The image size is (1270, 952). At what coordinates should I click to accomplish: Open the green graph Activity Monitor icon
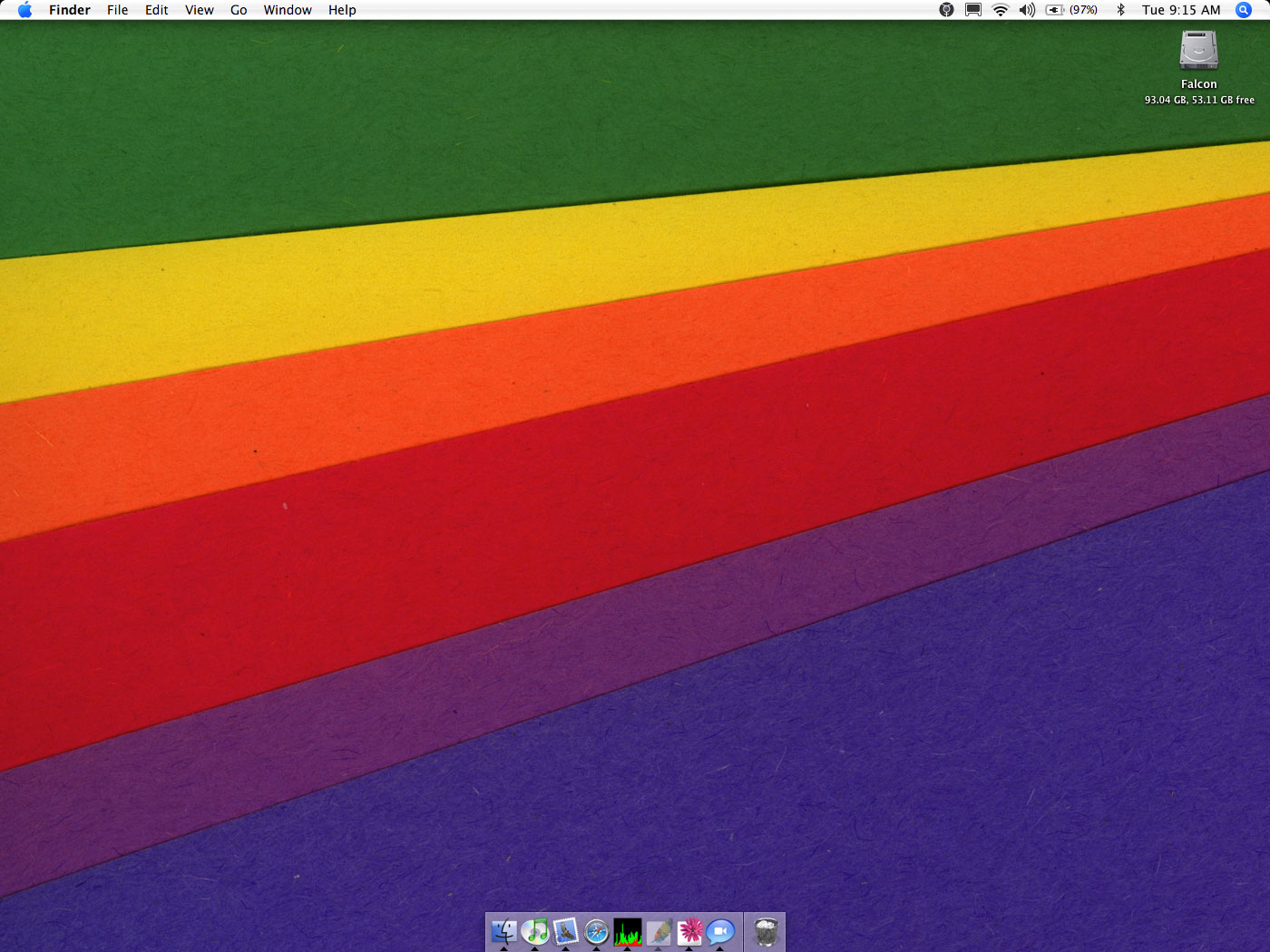click(628, 931)
